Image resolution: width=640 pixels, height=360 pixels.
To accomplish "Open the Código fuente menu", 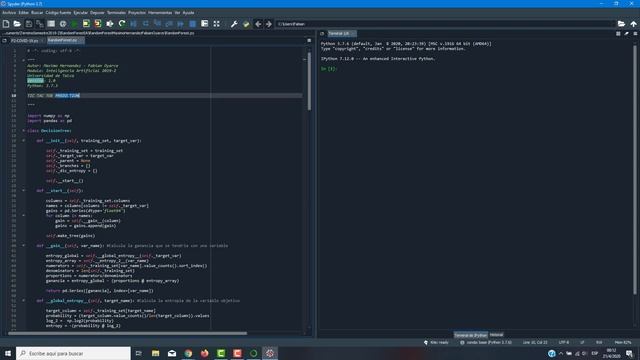I will pos(58,13).
